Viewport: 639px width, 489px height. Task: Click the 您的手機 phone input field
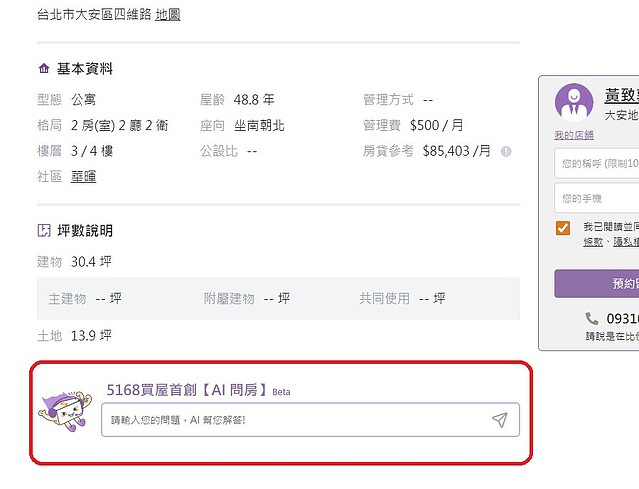[x=597, y=198]
